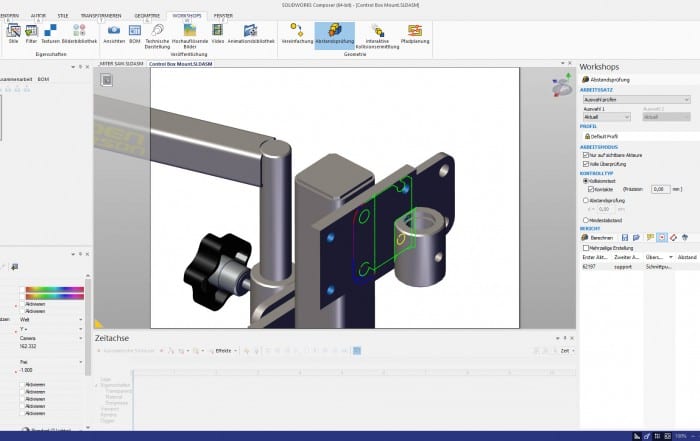Click the properties panel vertical scrollbar
Image resolution: width=700 pixels, height=441 pixels.
point(88,326)
